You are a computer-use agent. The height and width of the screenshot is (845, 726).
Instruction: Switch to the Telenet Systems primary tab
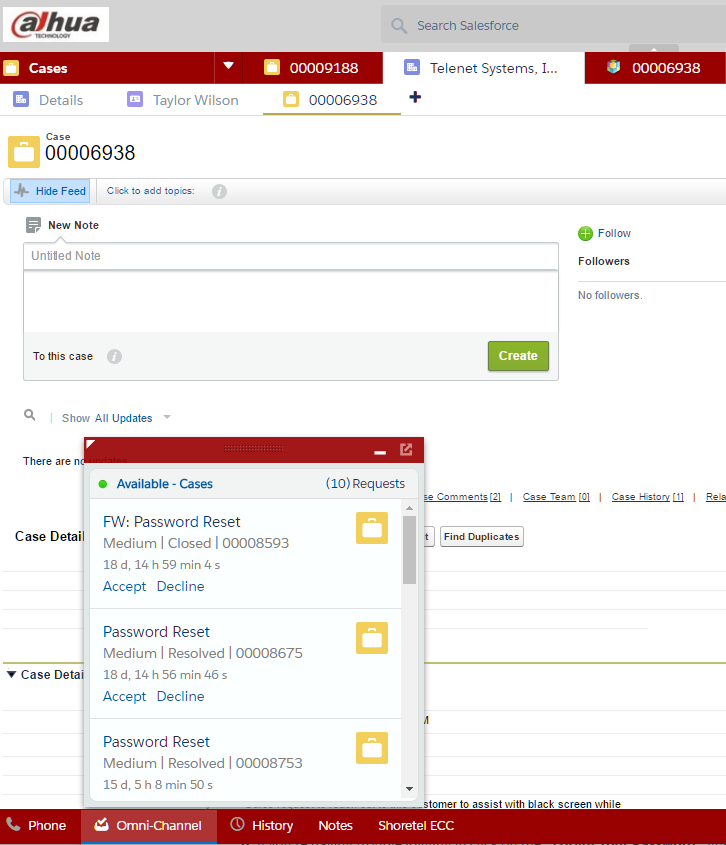point(483,68)
